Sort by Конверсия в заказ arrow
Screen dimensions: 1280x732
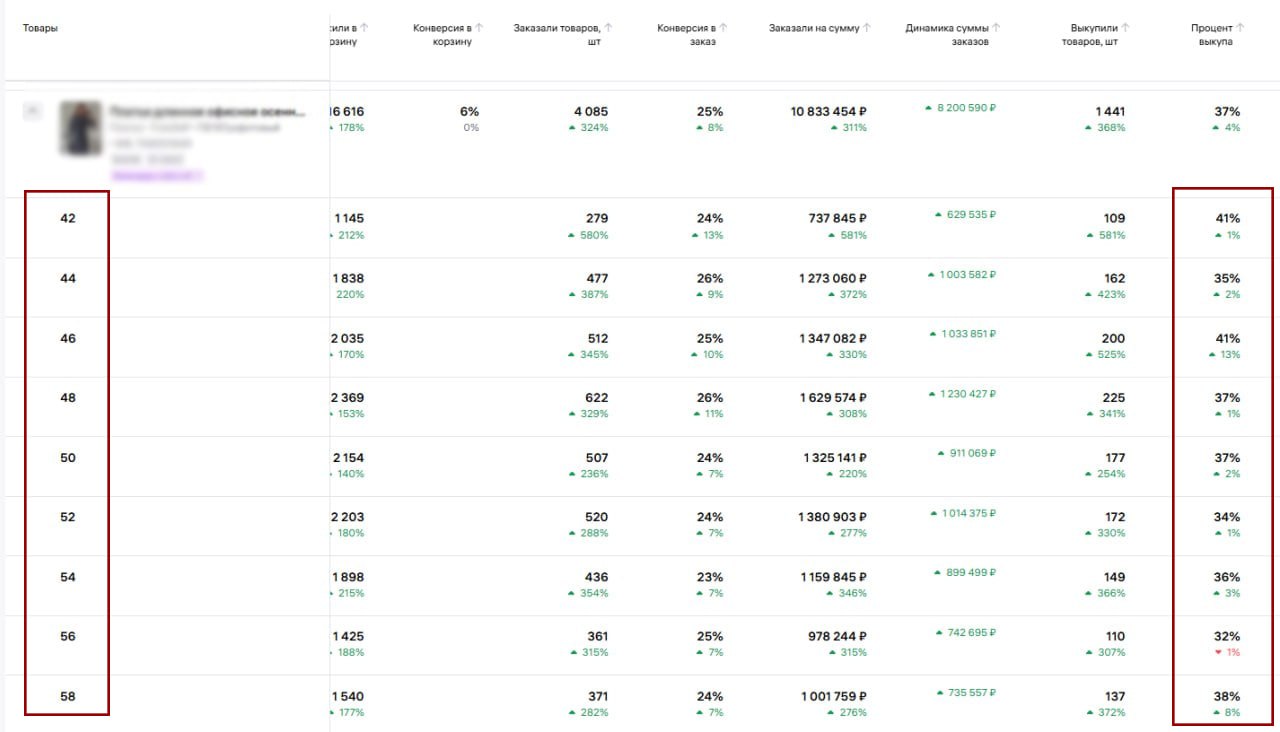click(723, 28)
